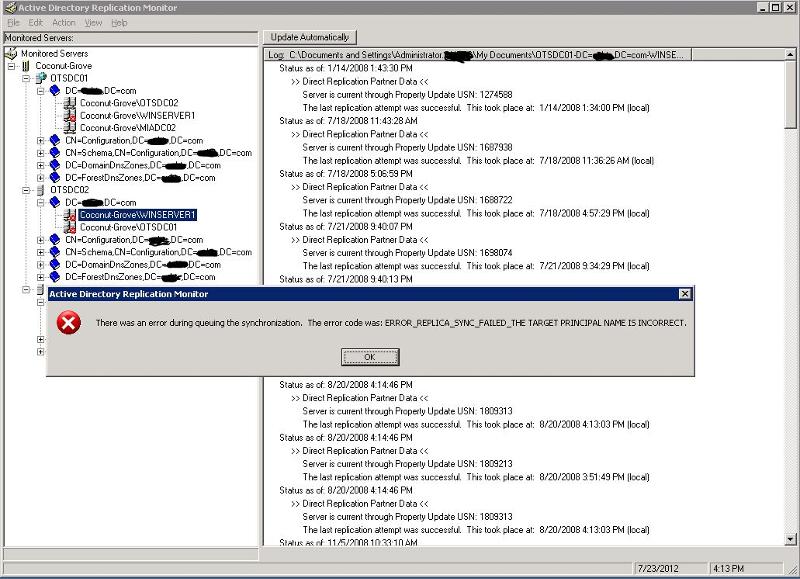The height and width of the screenshot is (579, 800).
Task: Select the Coconut-Grove site label
Action: [64, 66]
